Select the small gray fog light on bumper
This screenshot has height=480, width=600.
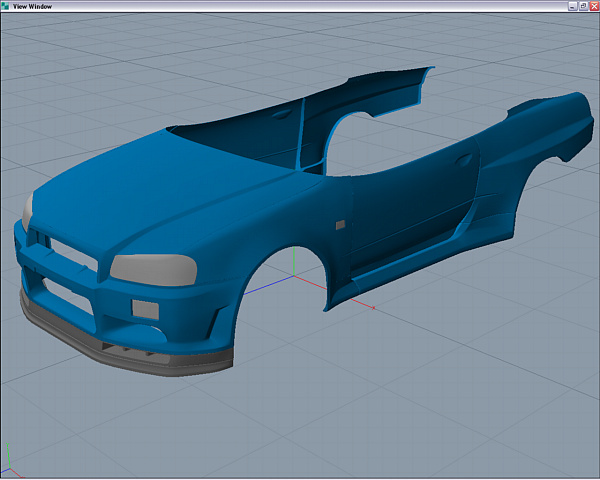(x=146, y=309)
